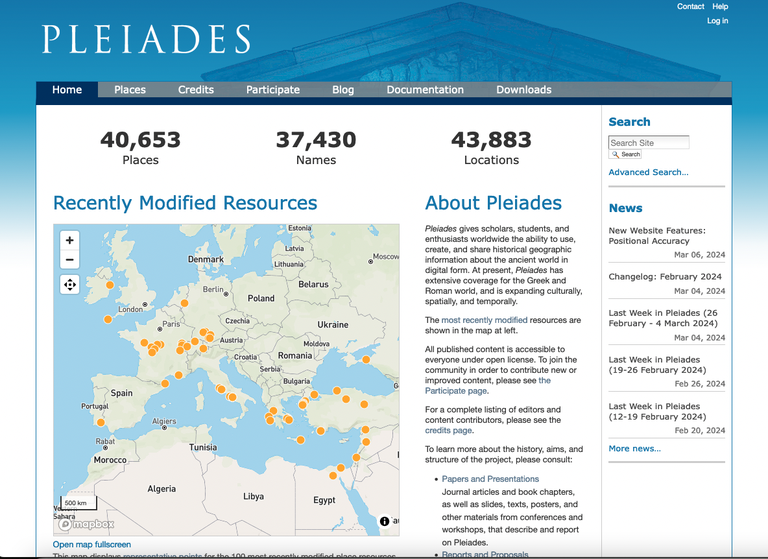
Task: Open the Places tab
Action: 130,90
